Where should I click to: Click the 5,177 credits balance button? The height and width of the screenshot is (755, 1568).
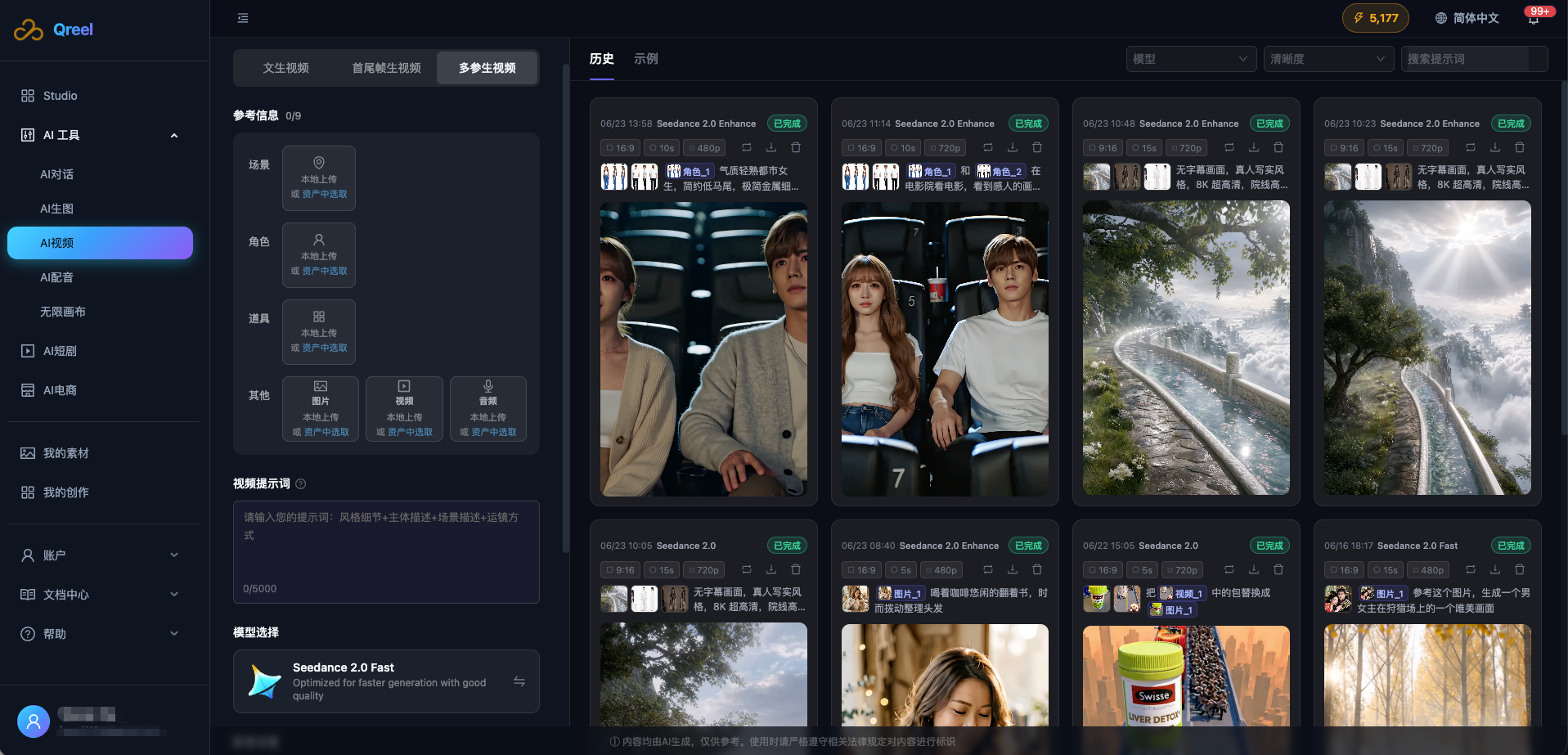click(x=1375, y=18)
